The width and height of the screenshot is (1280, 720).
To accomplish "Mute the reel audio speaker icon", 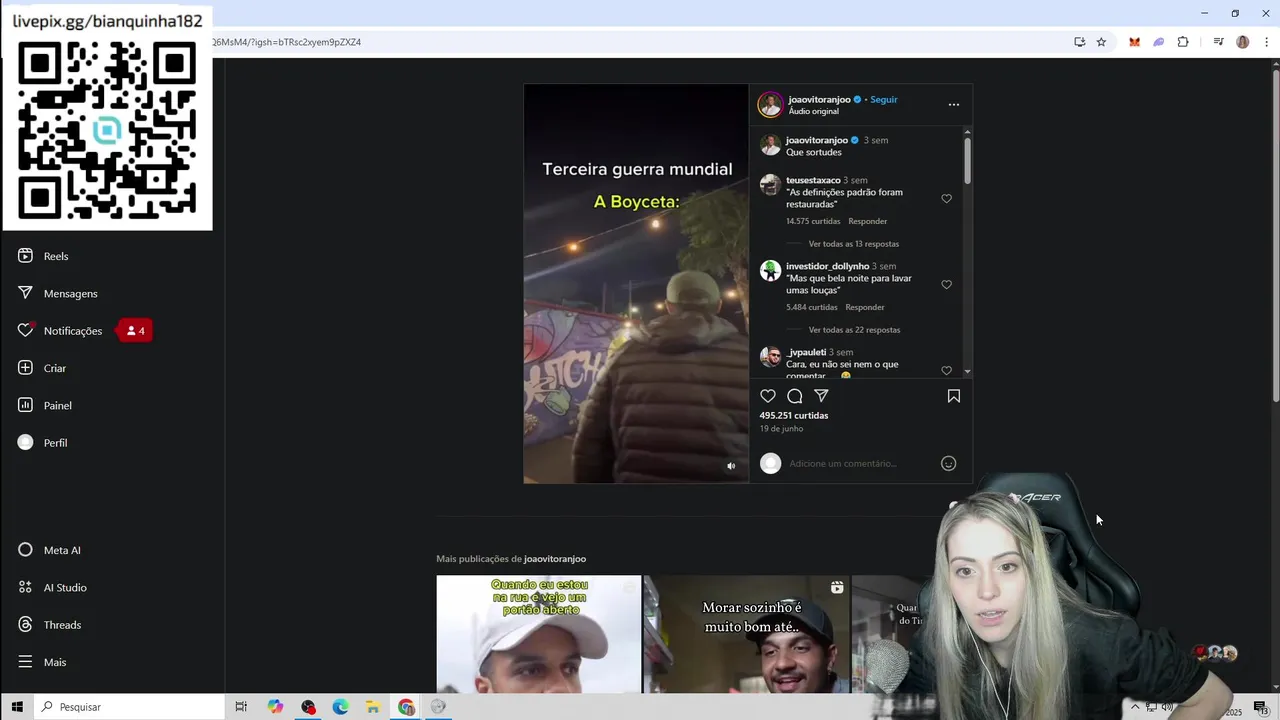I will coord(731,466).
